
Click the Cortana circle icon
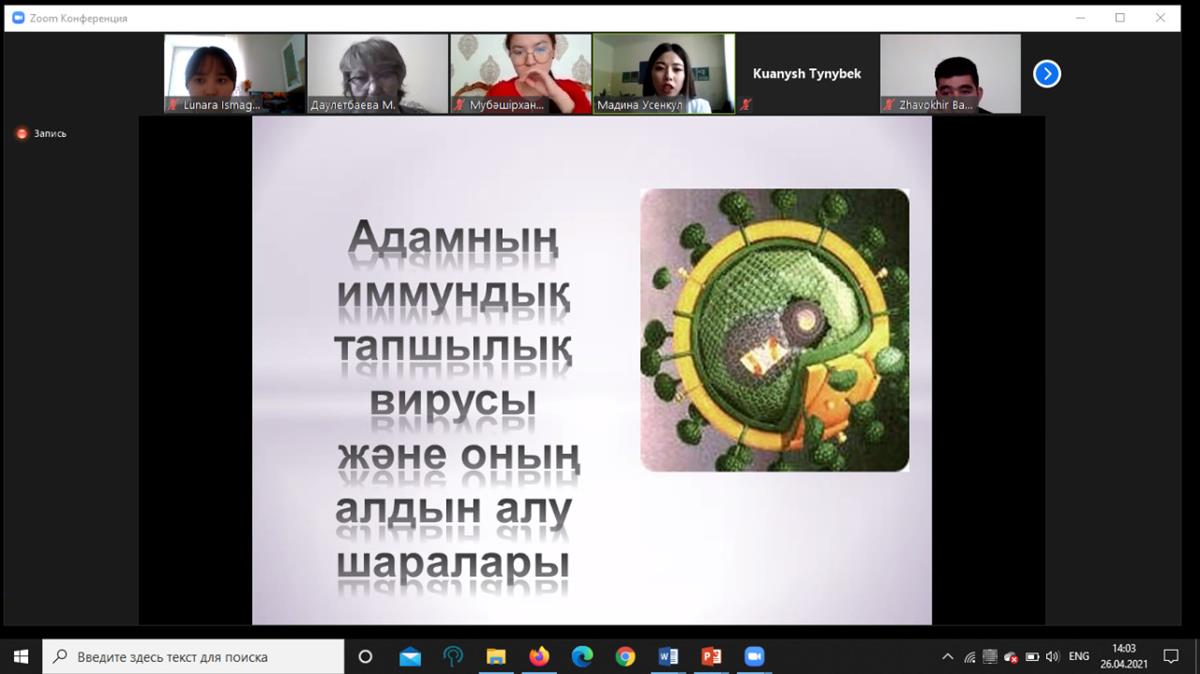(365, 657)
